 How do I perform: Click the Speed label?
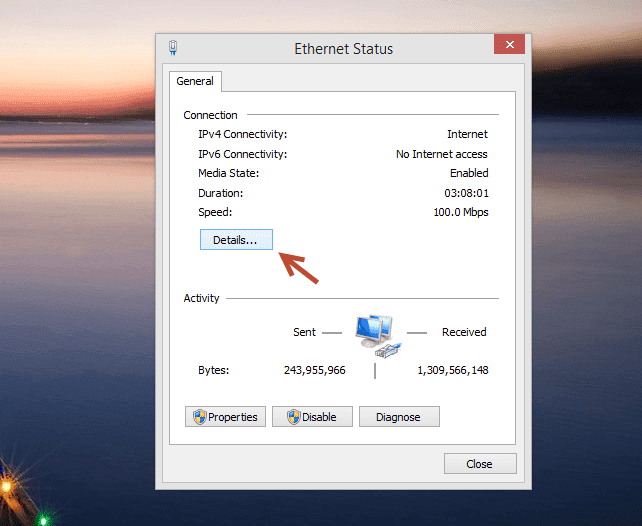coord(215,212)
